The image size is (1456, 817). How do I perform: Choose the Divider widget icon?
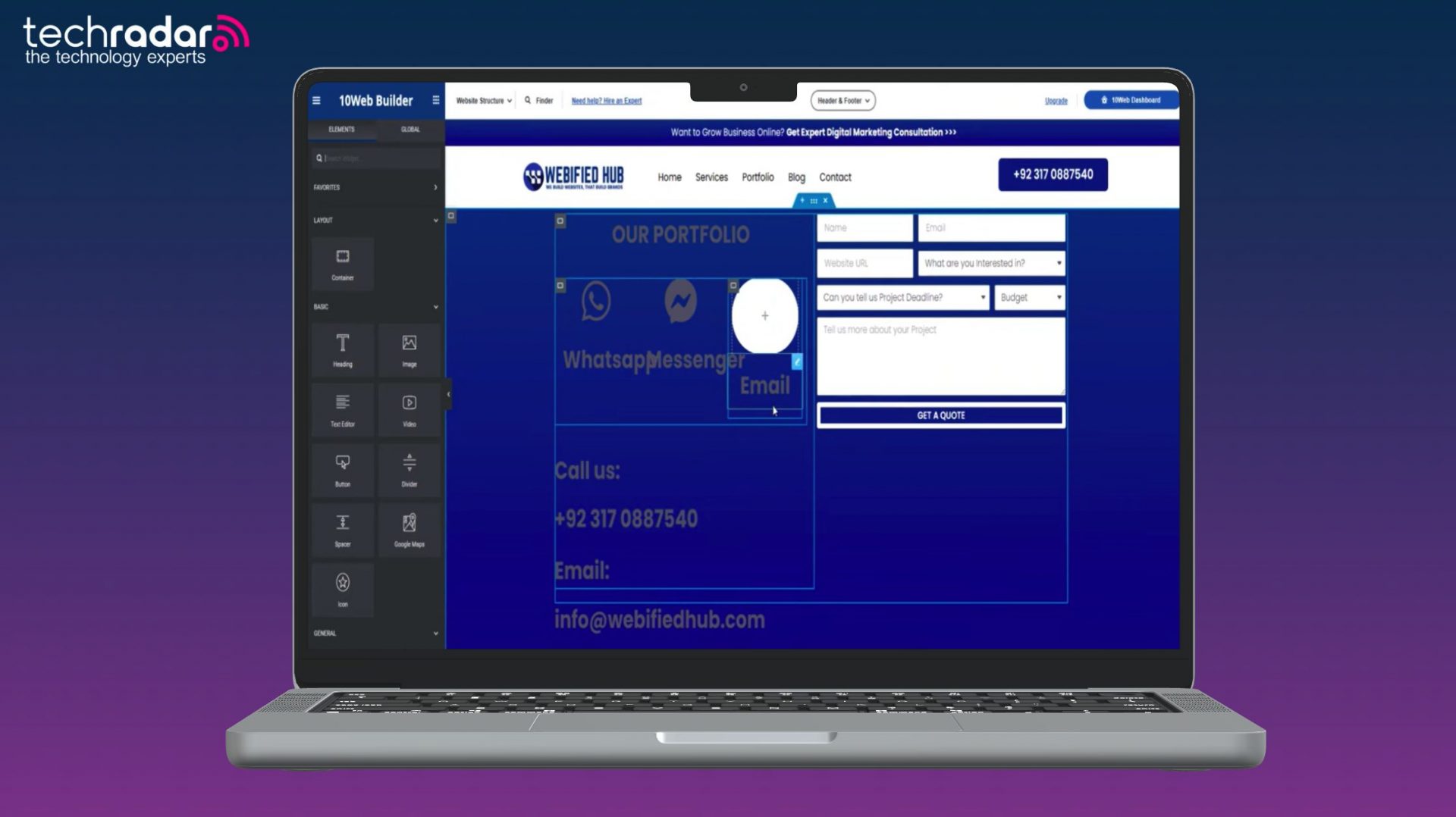coord(409,469)
